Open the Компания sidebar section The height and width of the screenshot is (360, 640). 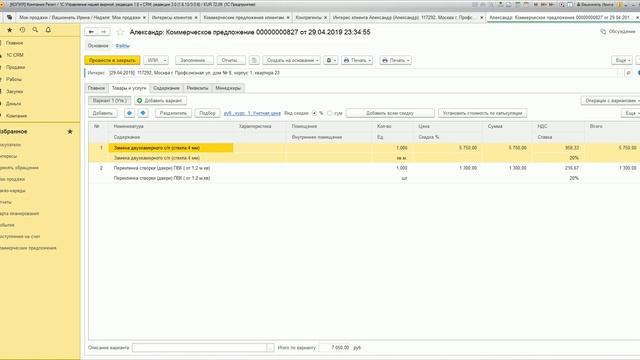coord(16,116)
